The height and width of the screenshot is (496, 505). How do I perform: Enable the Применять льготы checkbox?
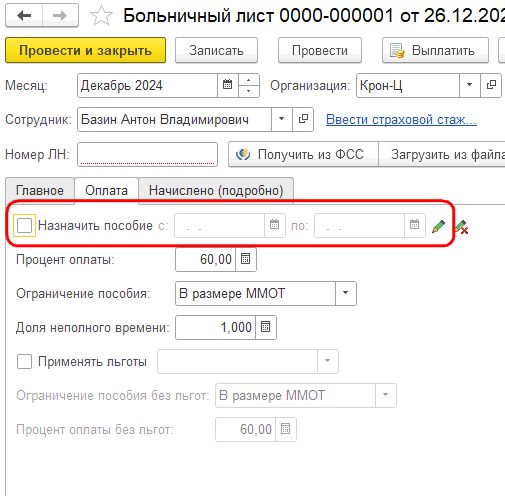point(25,362)
